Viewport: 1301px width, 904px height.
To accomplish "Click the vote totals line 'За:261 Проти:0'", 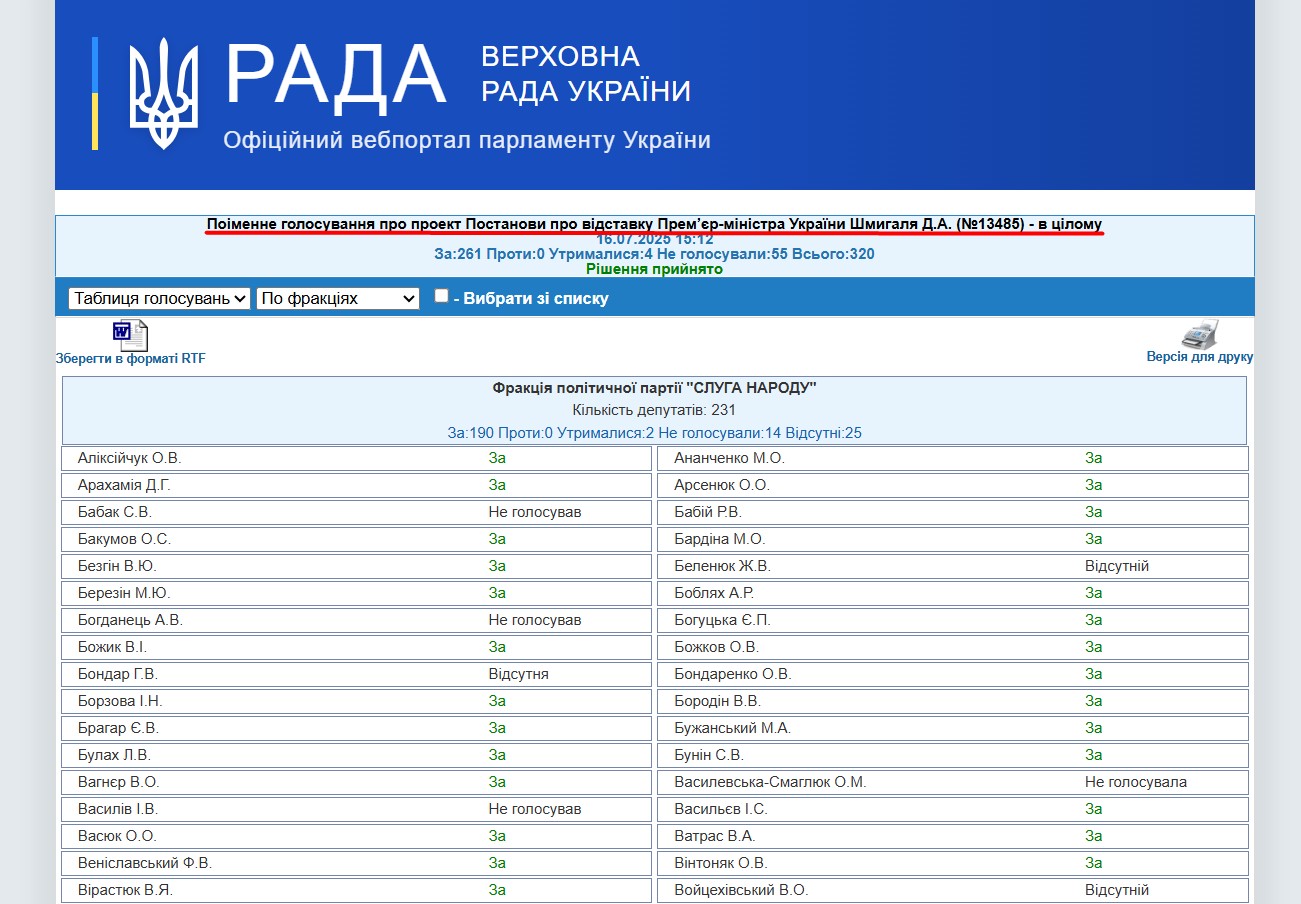I will pyautogui.click(x=654, y=254).
